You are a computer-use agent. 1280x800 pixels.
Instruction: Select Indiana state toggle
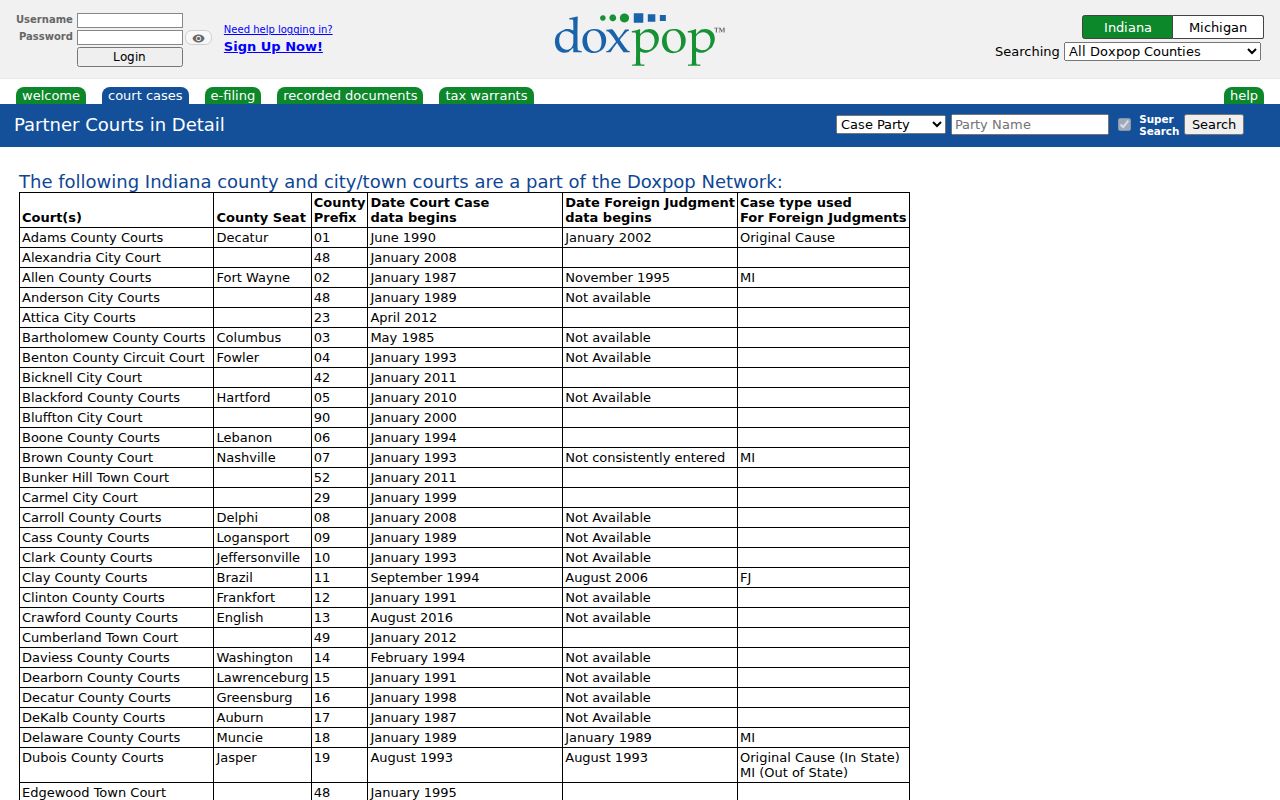point(1127,27)
